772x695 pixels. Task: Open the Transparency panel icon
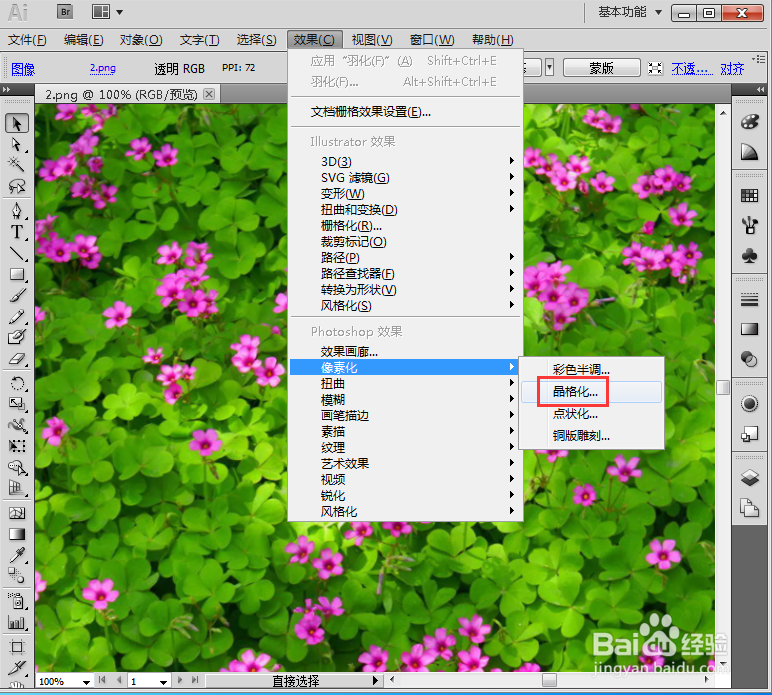(x=749, y=359)
